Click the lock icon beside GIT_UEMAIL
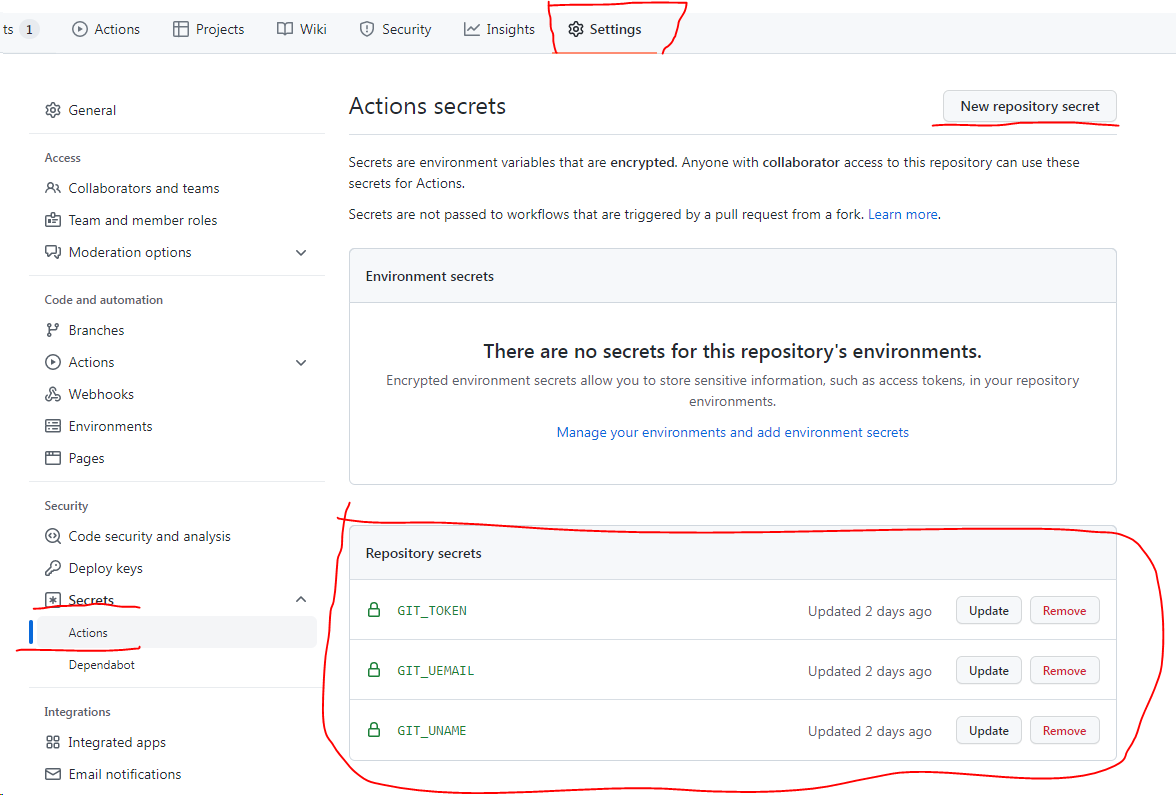The width and height of the screenshot is (1176, 795). [374, 670]
